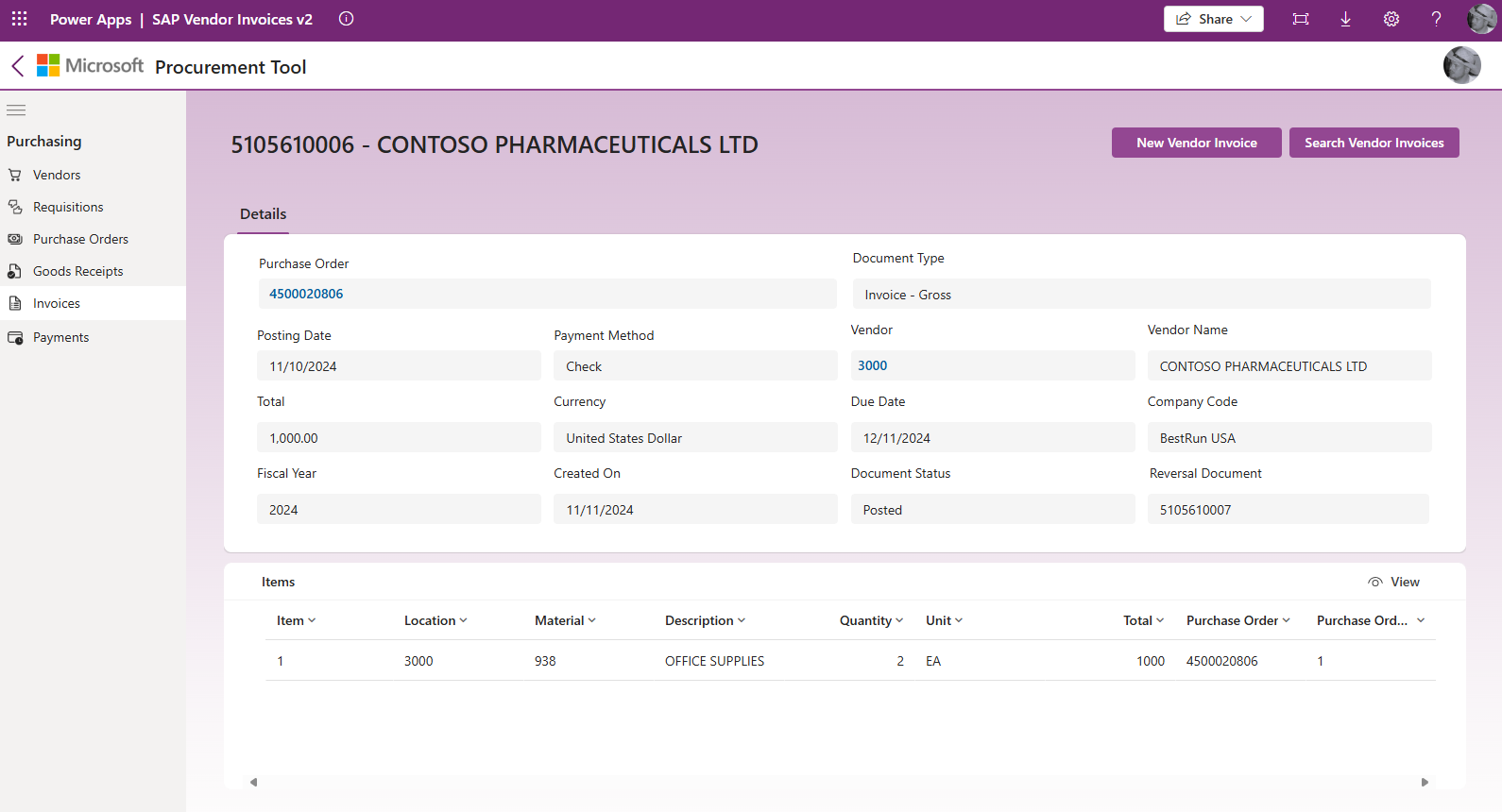The image size is (1502, 812).
Task: Open vendor link 3000
Action: (x=873, y=365)
